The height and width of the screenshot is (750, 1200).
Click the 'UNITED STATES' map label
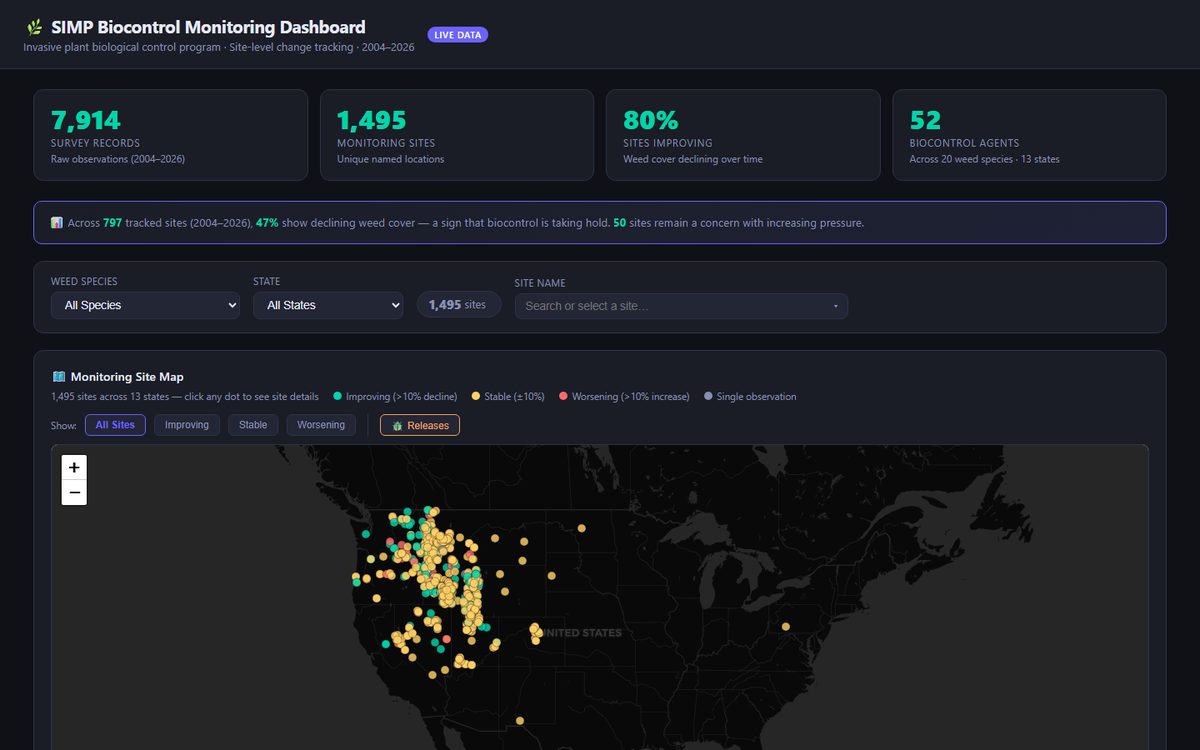(582, 633)
